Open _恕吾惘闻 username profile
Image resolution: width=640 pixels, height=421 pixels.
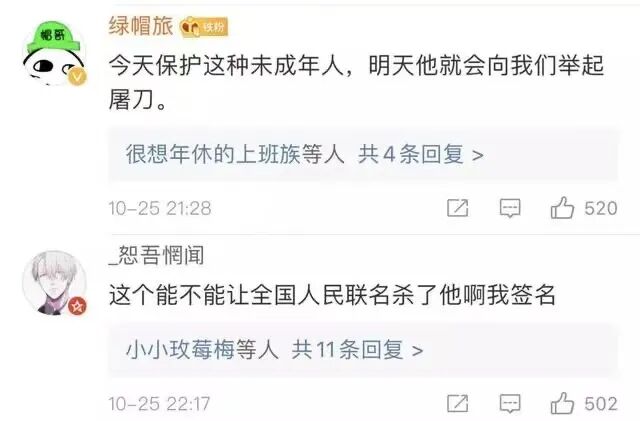pyautogui.click(x=156, y=255)
